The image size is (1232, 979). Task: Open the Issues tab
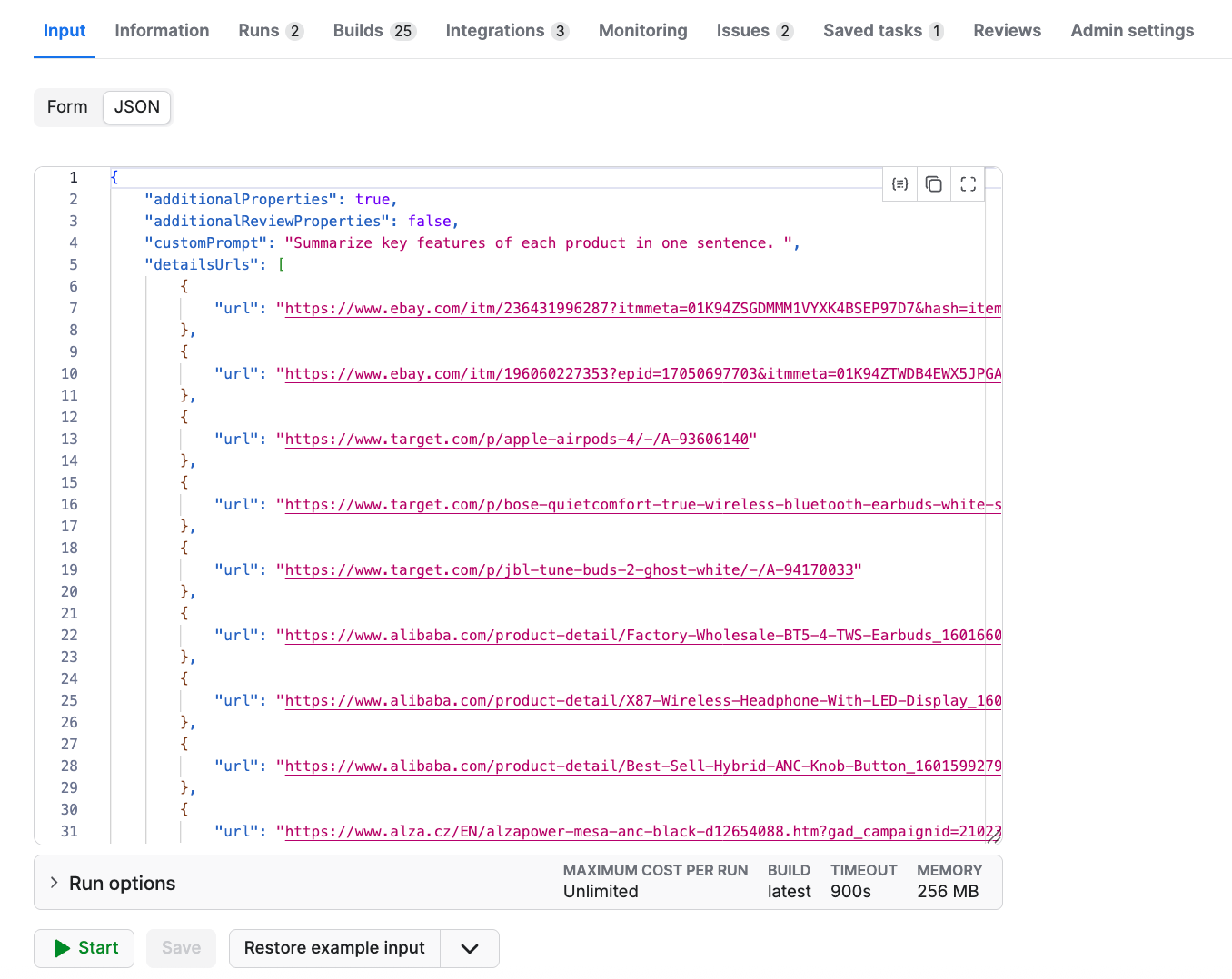pyautogui.click(x=741, y=30)
